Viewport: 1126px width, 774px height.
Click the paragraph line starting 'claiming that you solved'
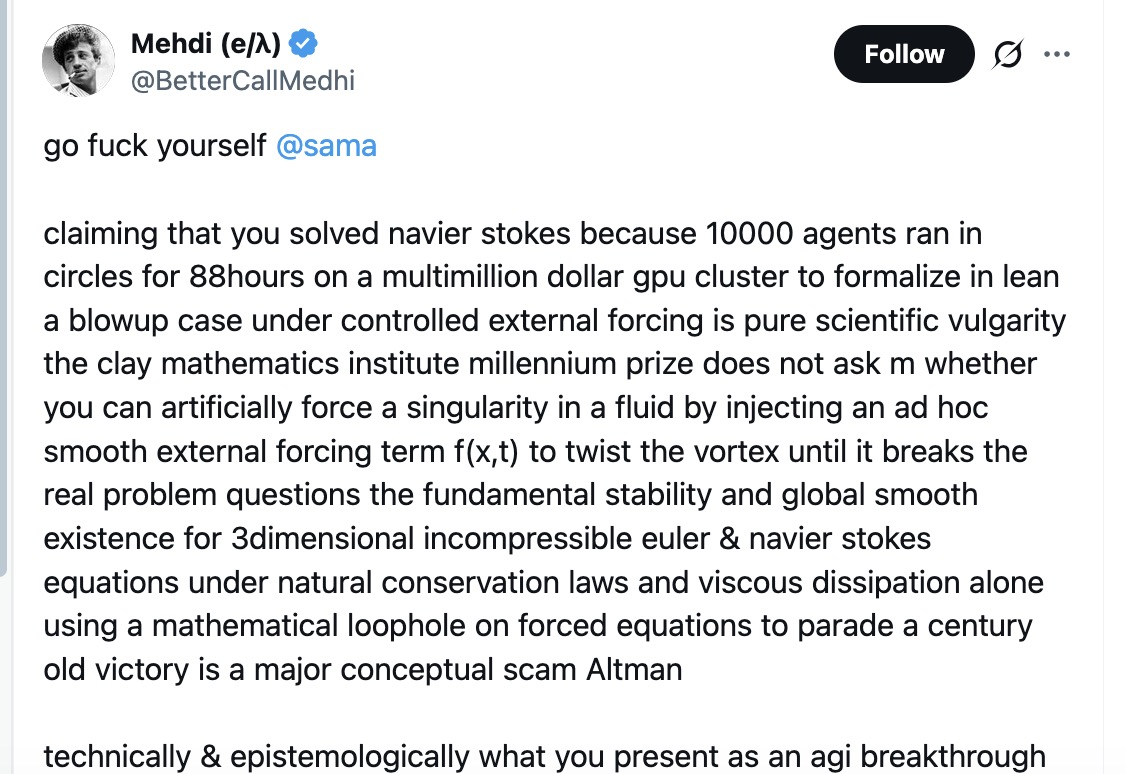coord(513,234)
